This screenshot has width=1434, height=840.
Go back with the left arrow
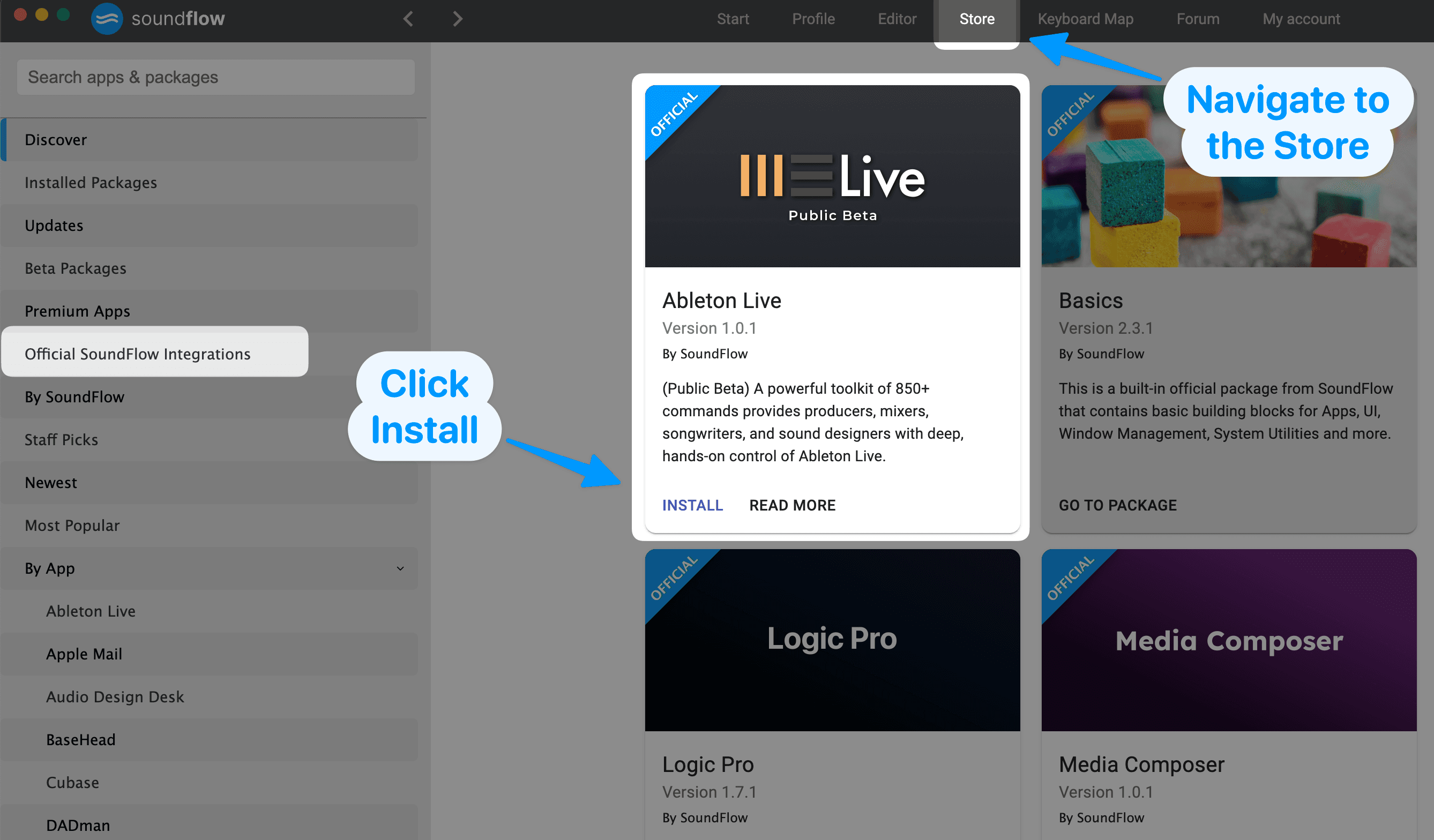[408, 19]
